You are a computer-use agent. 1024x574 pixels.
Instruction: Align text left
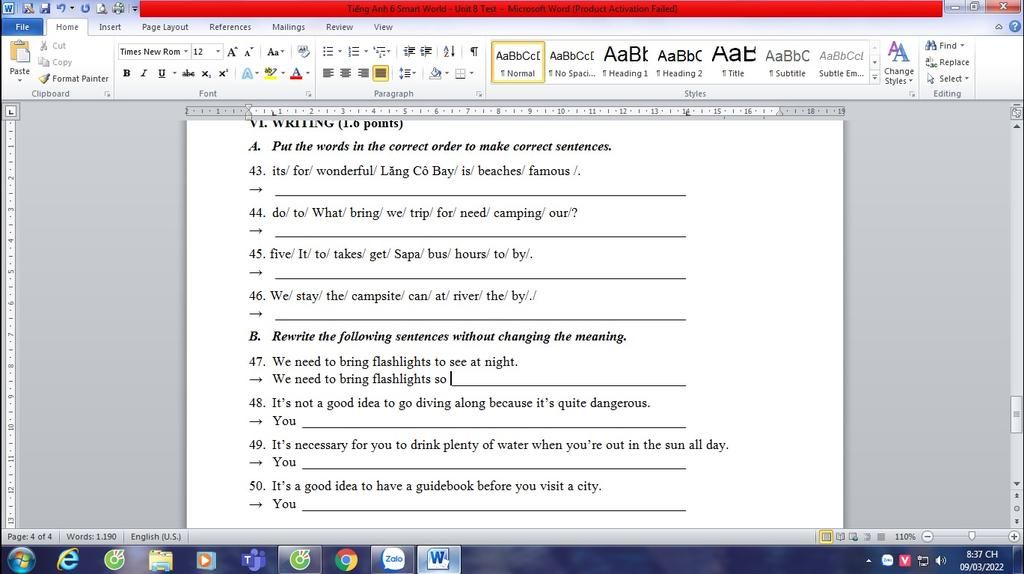click(x=328, y=73)
